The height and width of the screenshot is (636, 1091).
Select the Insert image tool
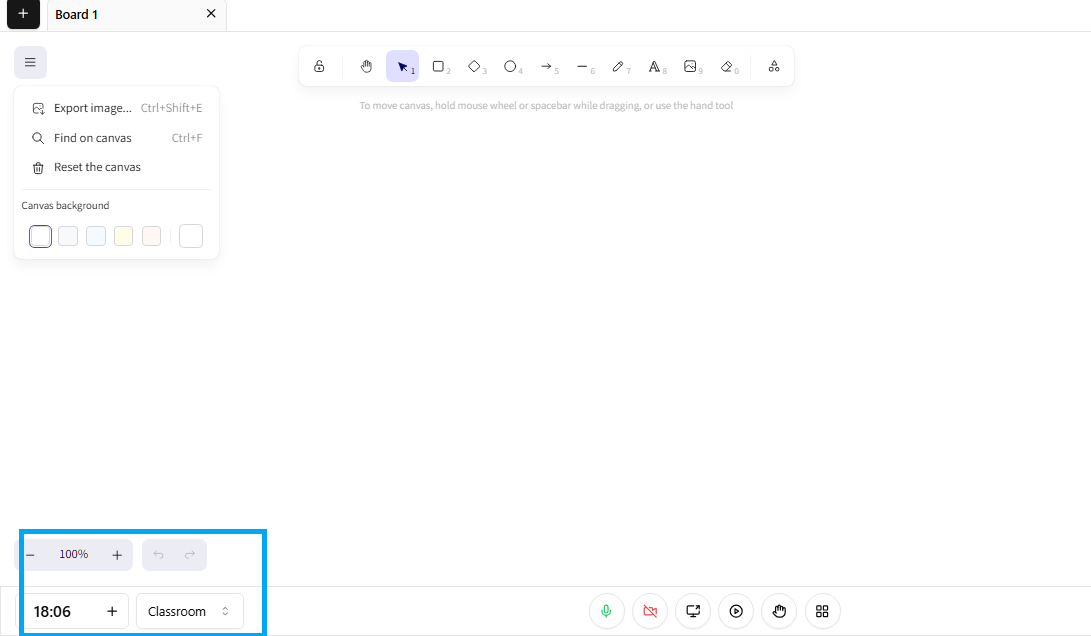click(x=690, y=67)
